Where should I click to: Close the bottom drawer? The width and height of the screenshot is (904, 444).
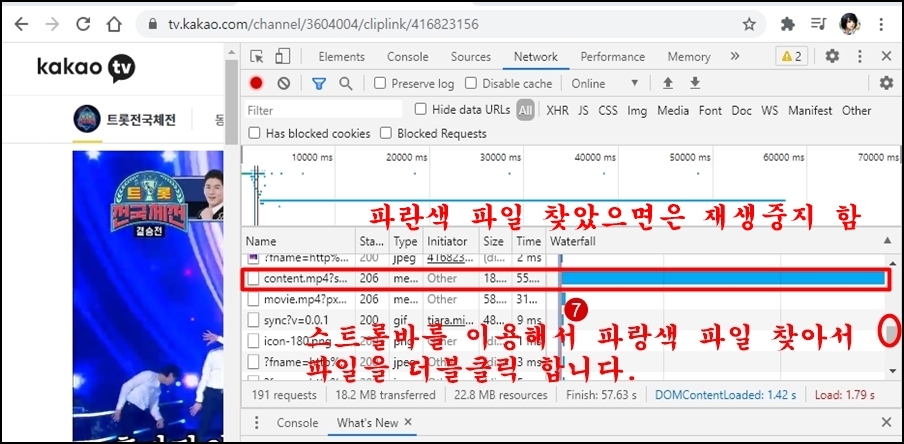[x=887, y=423]
